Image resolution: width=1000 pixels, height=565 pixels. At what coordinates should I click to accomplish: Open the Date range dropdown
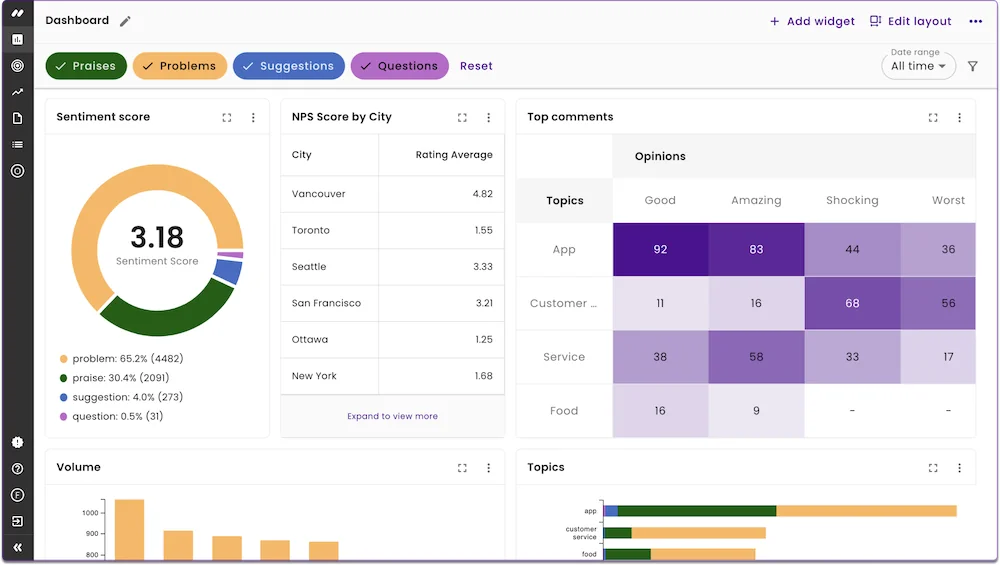[918, 66]
